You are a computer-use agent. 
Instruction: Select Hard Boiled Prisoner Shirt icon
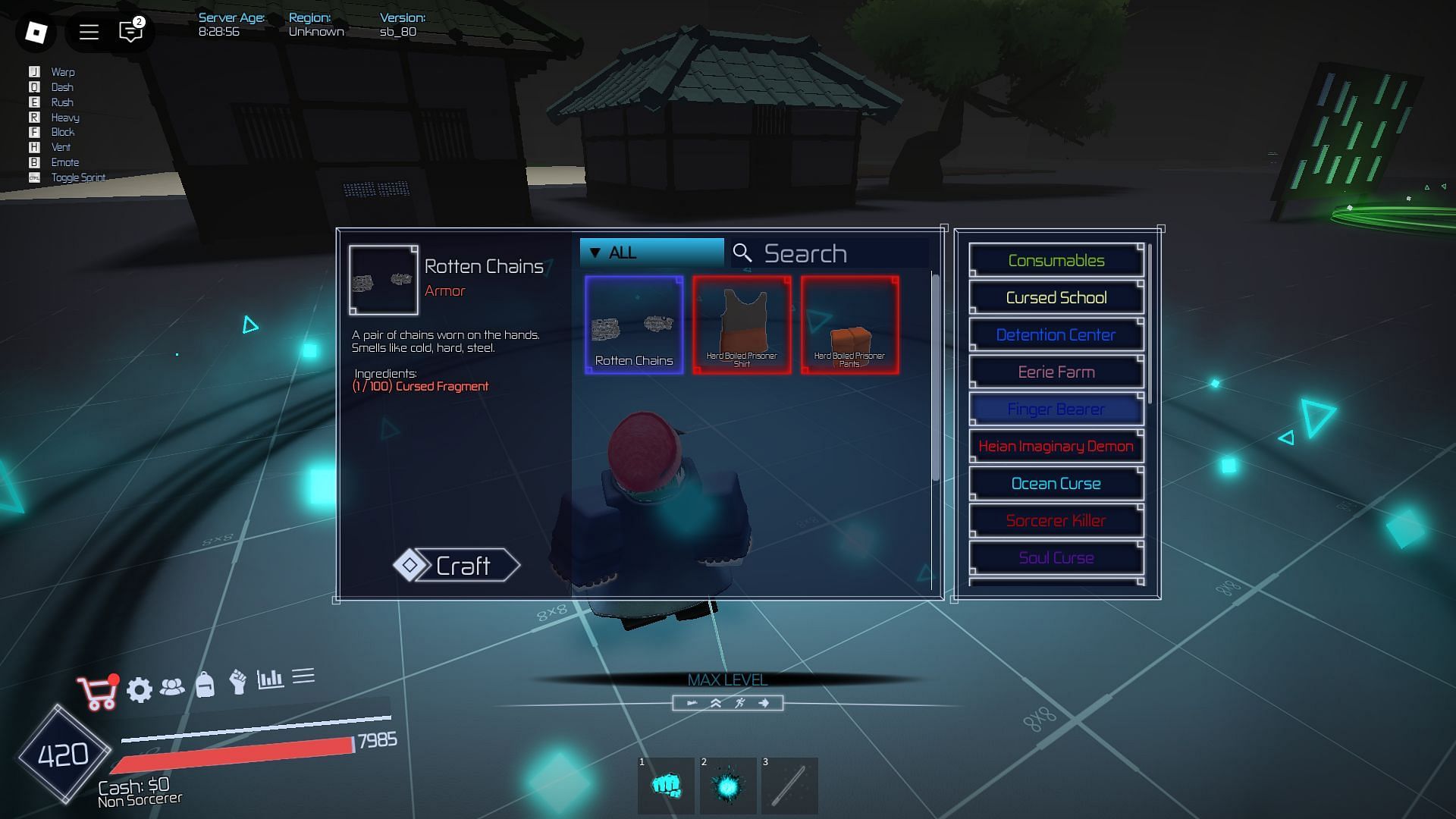pyautogui.click(x=742, y=326)
